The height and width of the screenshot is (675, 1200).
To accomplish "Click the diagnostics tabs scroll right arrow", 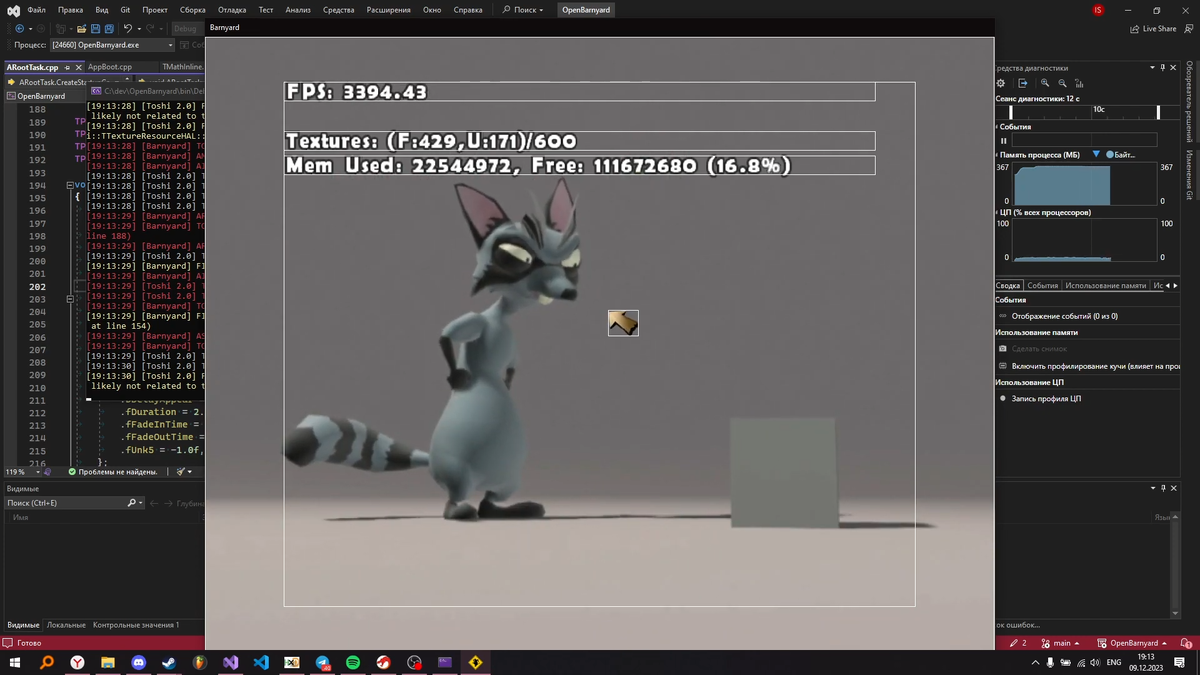I will click(1175, 285).
